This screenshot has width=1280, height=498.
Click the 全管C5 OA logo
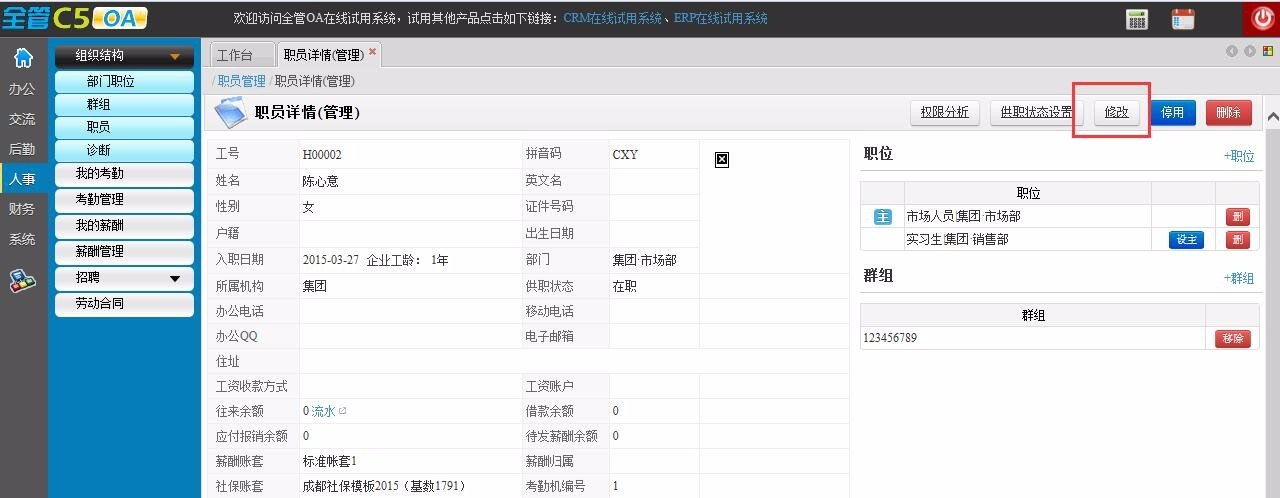pos(75,17)
